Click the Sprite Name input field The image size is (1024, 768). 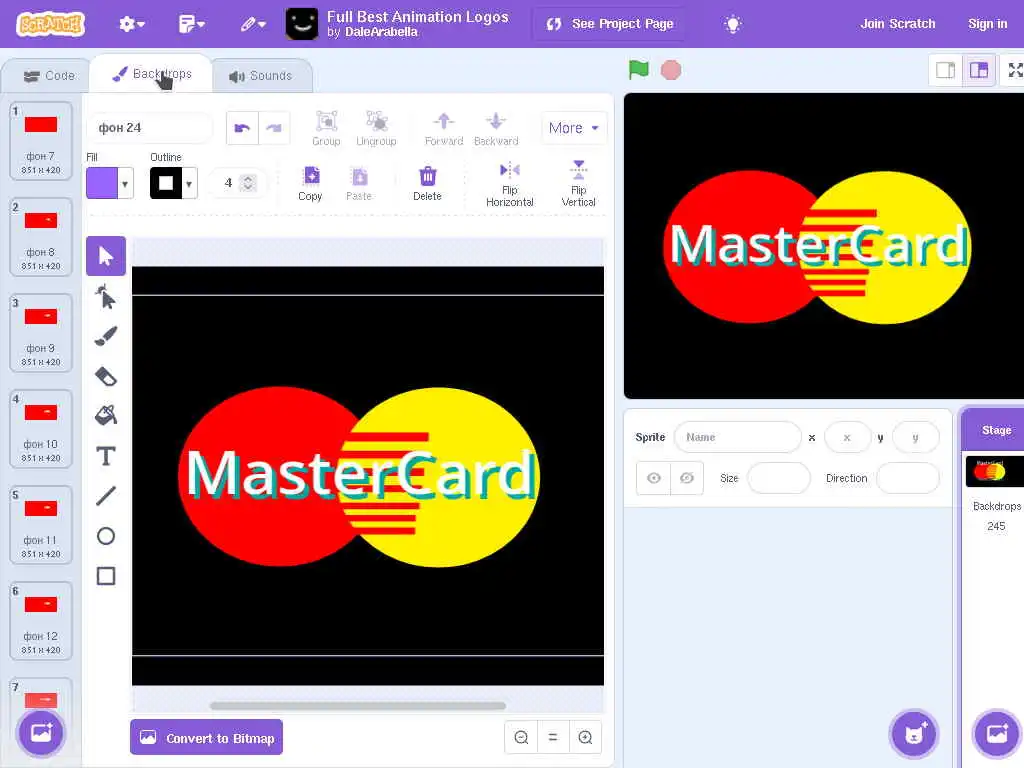pos(737,437)
